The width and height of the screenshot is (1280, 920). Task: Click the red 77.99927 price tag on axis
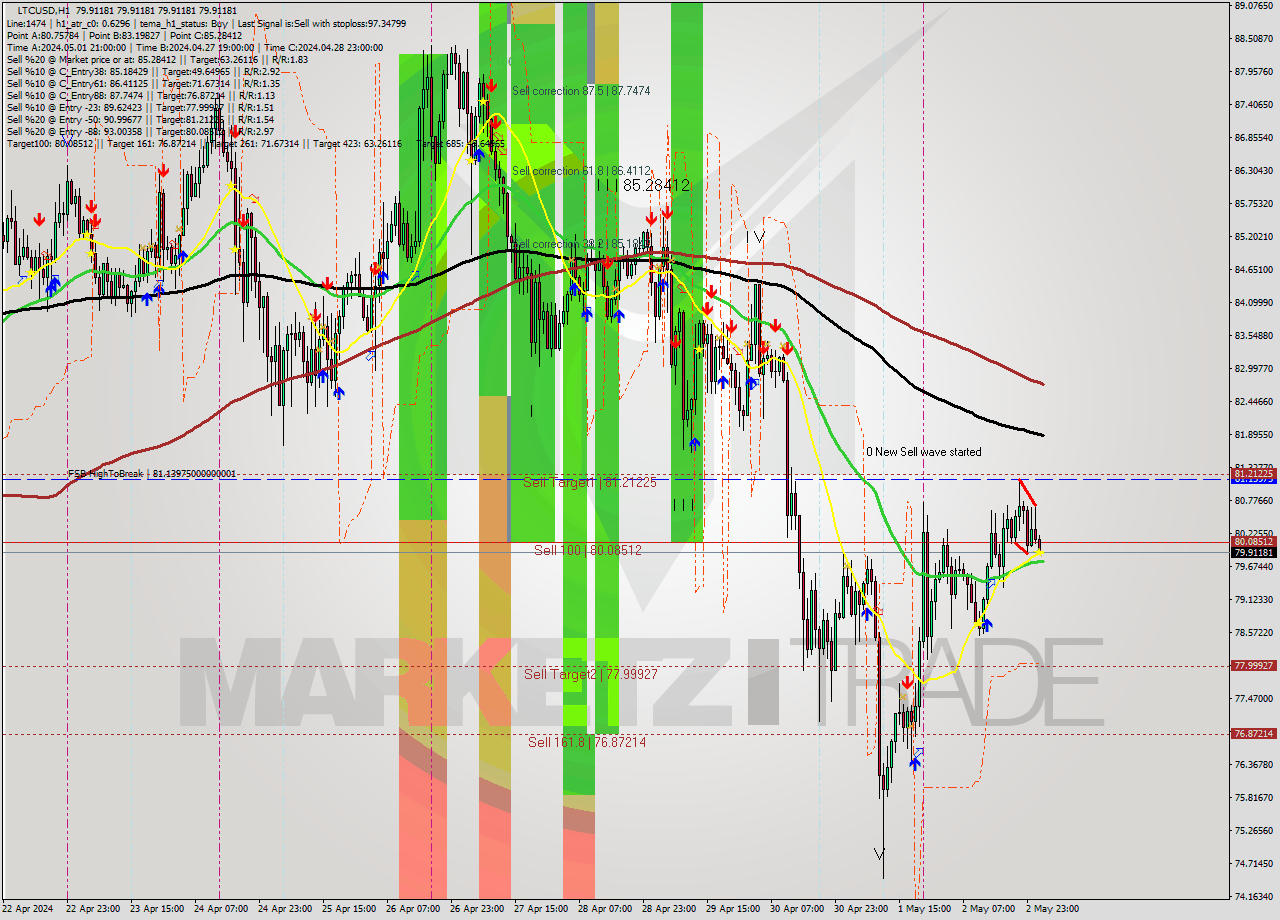tap(1254, 666)
